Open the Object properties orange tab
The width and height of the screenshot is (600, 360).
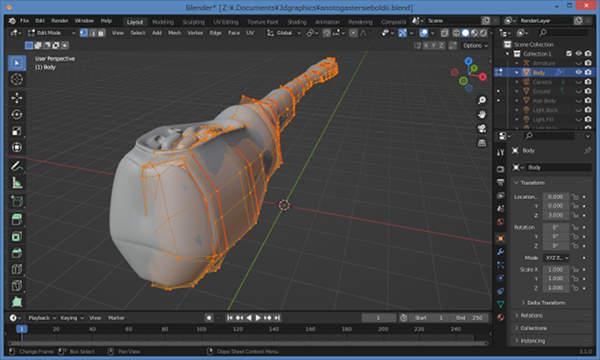501,238
